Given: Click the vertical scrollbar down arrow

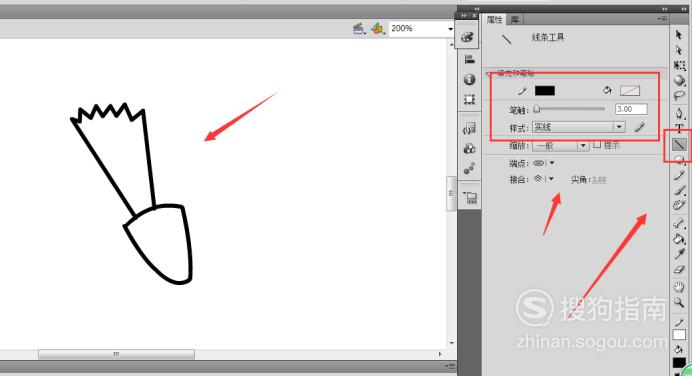Looking at the screenshot, I should tap(451, 342).
